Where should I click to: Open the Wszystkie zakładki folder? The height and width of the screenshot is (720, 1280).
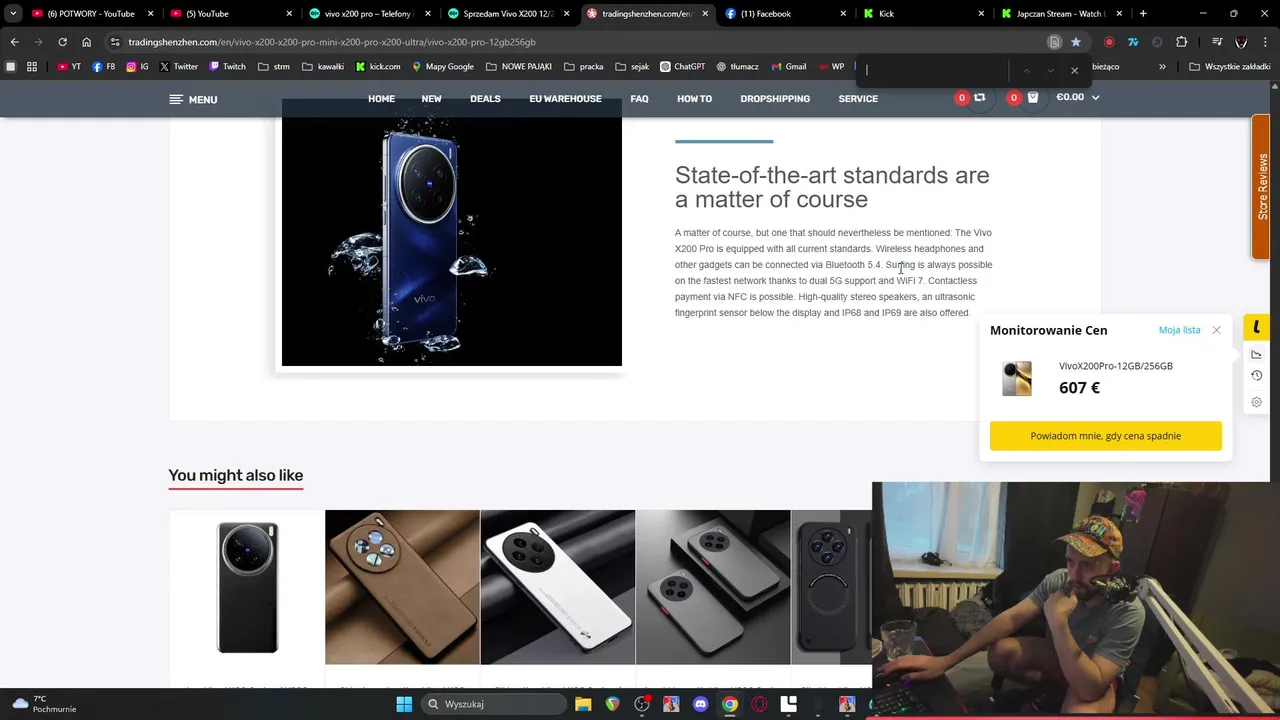(x=1229, y=67)
